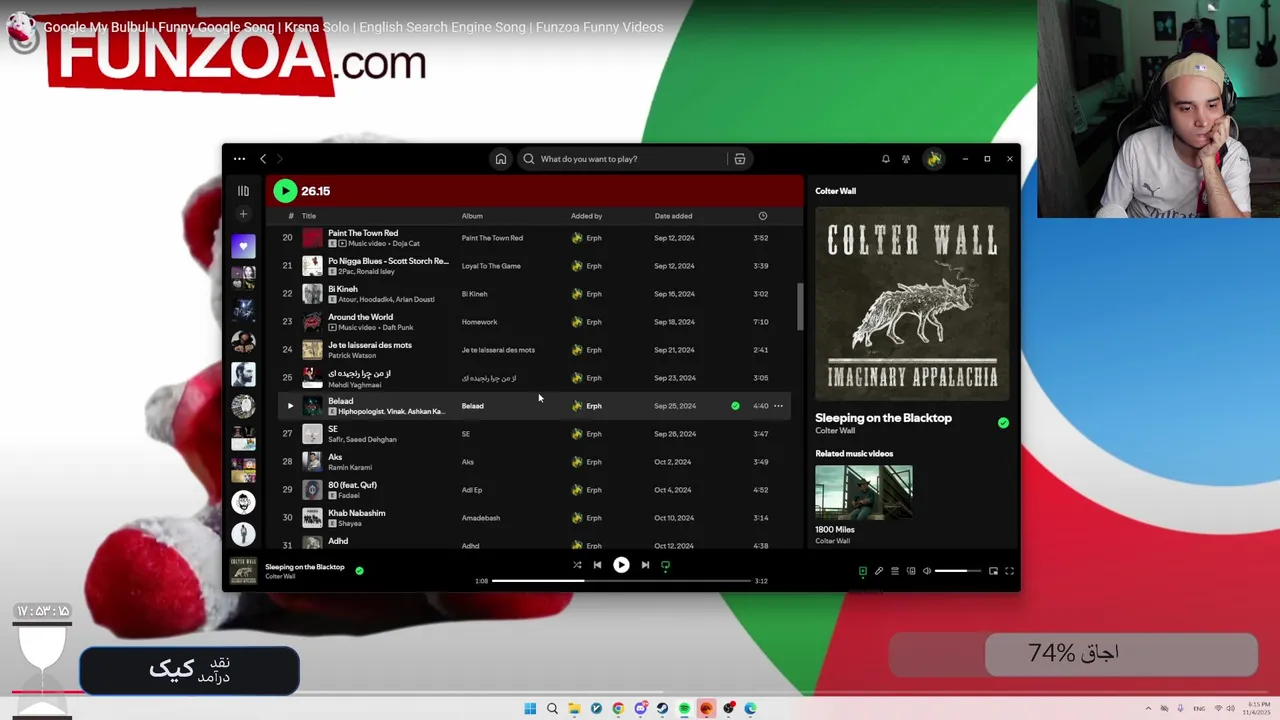
Task: Open the Miniplayer
Action: pyautogui.click(x=993, y=571)
